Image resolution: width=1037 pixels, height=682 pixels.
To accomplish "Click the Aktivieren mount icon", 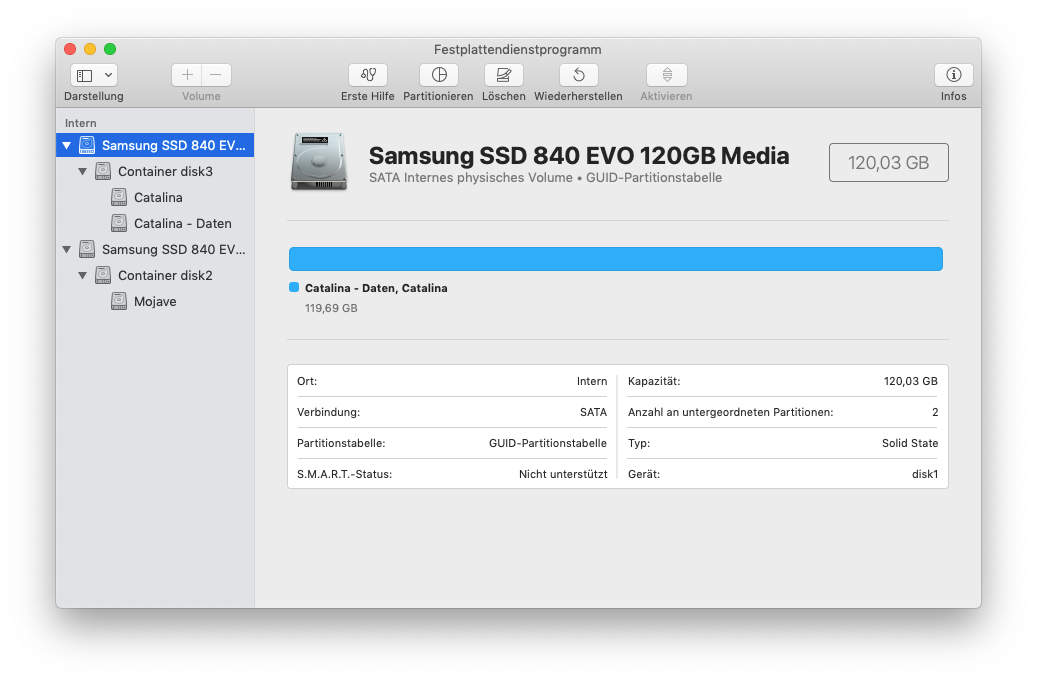I will tap(666, 75).
